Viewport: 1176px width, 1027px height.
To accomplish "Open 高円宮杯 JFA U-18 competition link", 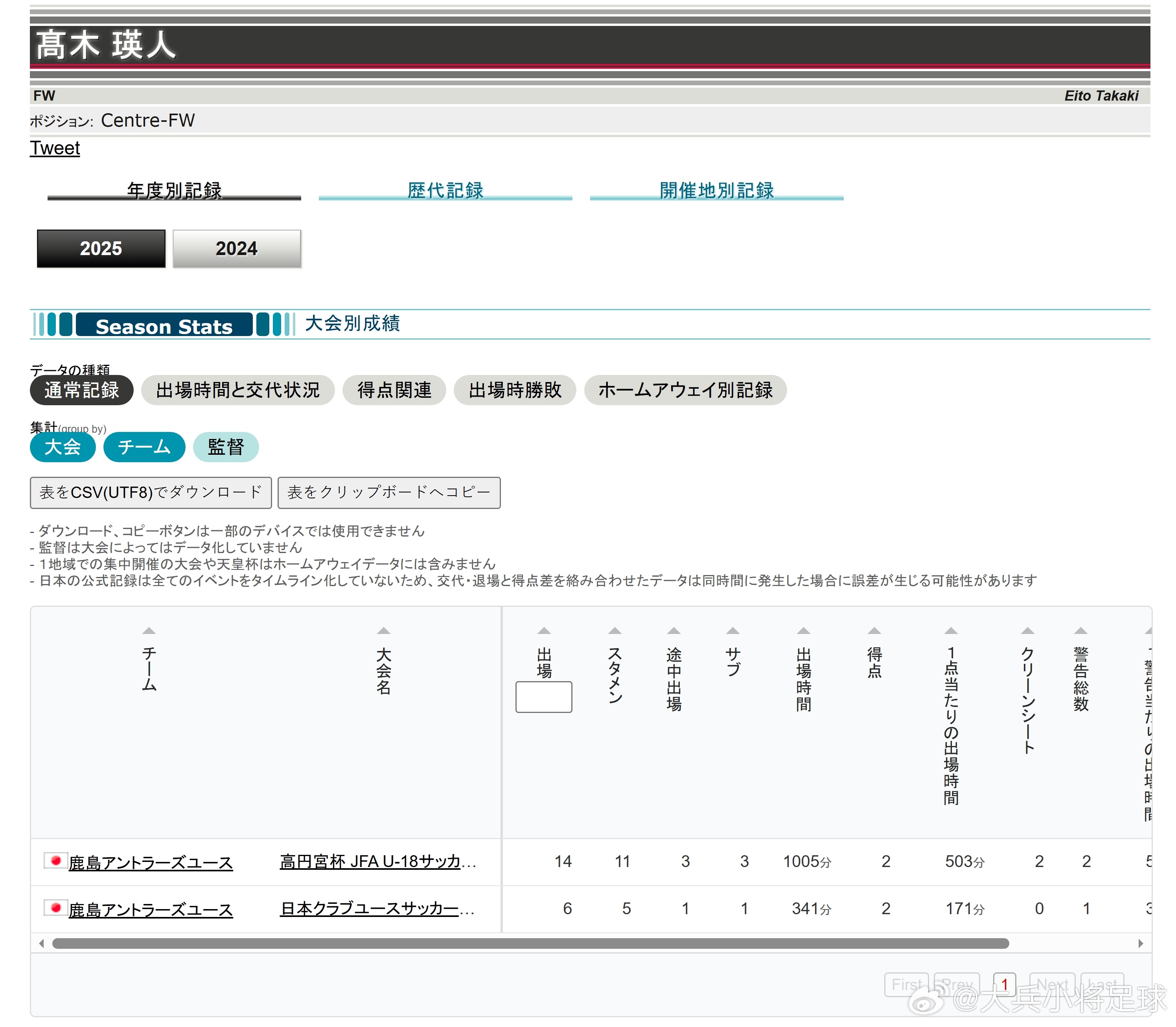I will coord(377,862).
